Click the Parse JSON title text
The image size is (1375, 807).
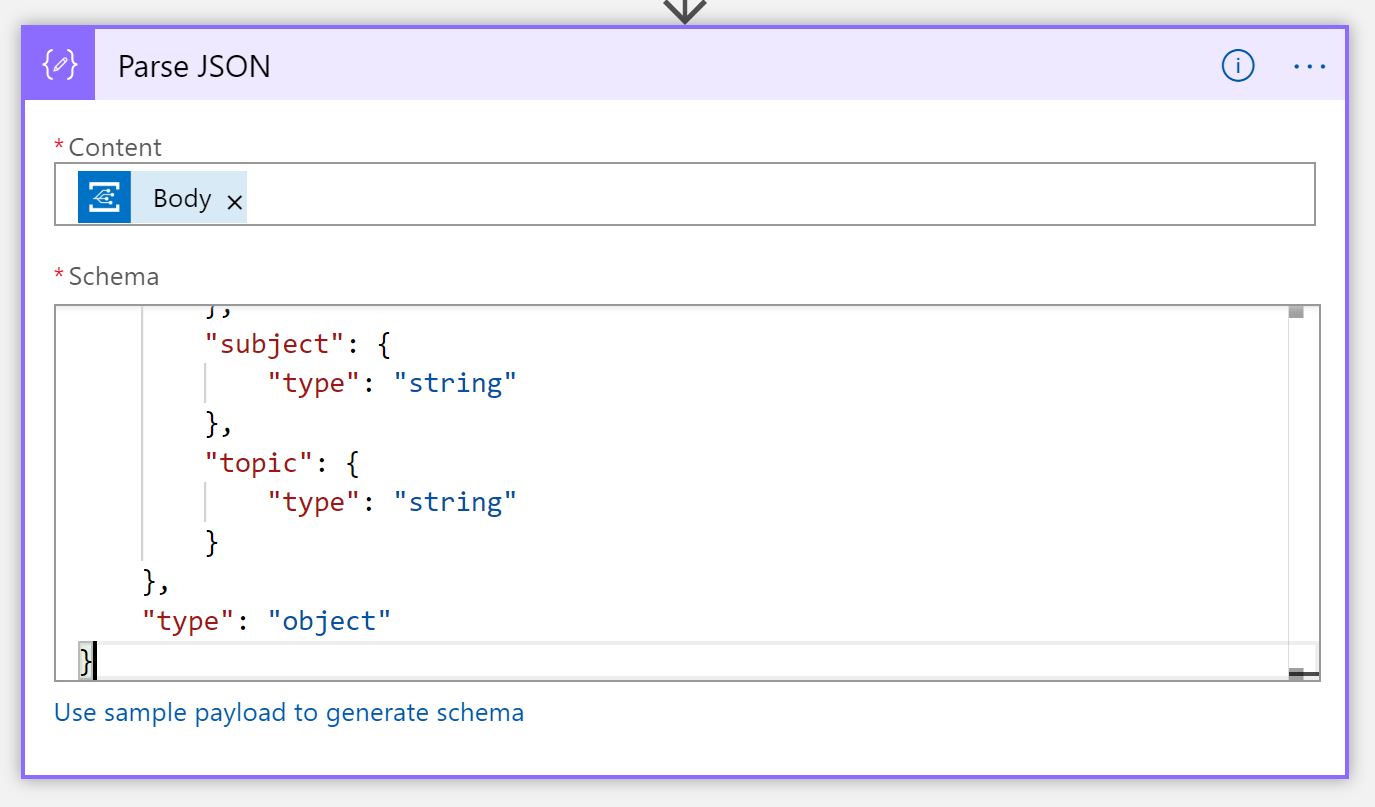[x=194, y=66]
